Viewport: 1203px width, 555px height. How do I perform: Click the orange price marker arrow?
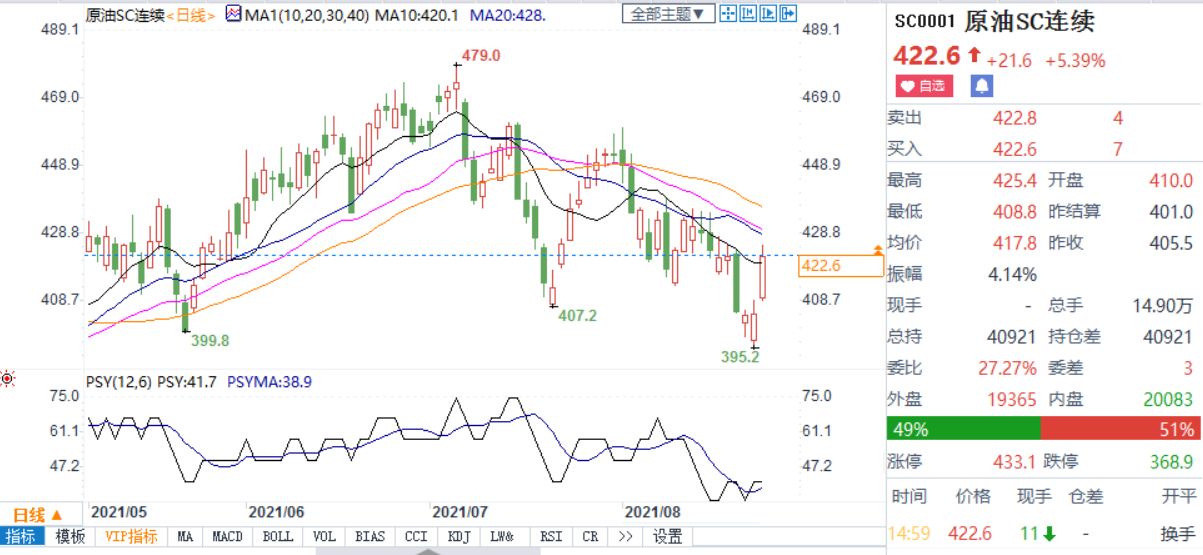click(878, 248)
